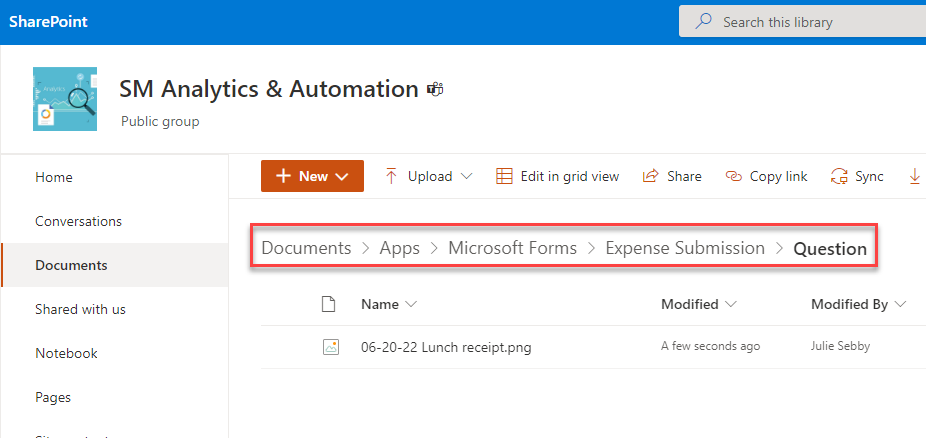Expand the New button chevron

click(x=342, y=176)
